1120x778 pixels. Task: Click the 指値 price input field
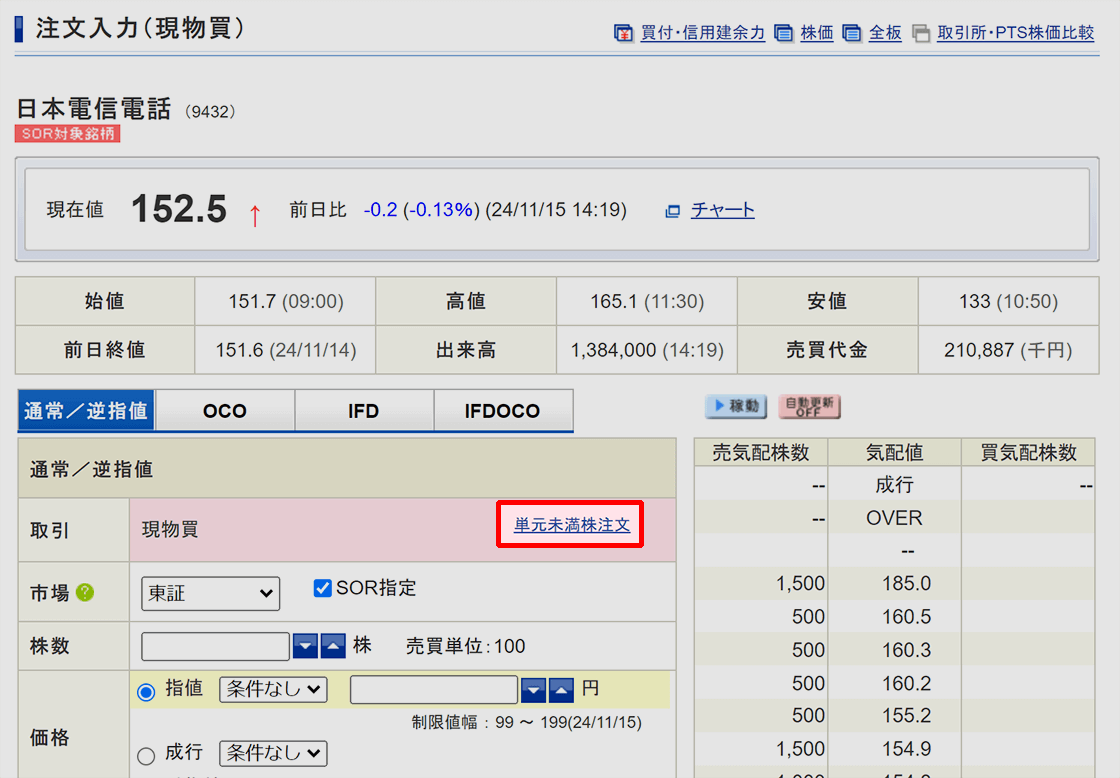tap(434, 690)
